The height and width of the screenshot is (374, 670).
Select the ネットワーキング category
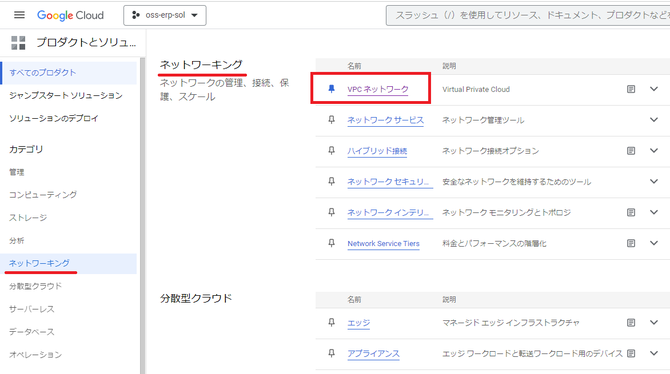[69, 263]
